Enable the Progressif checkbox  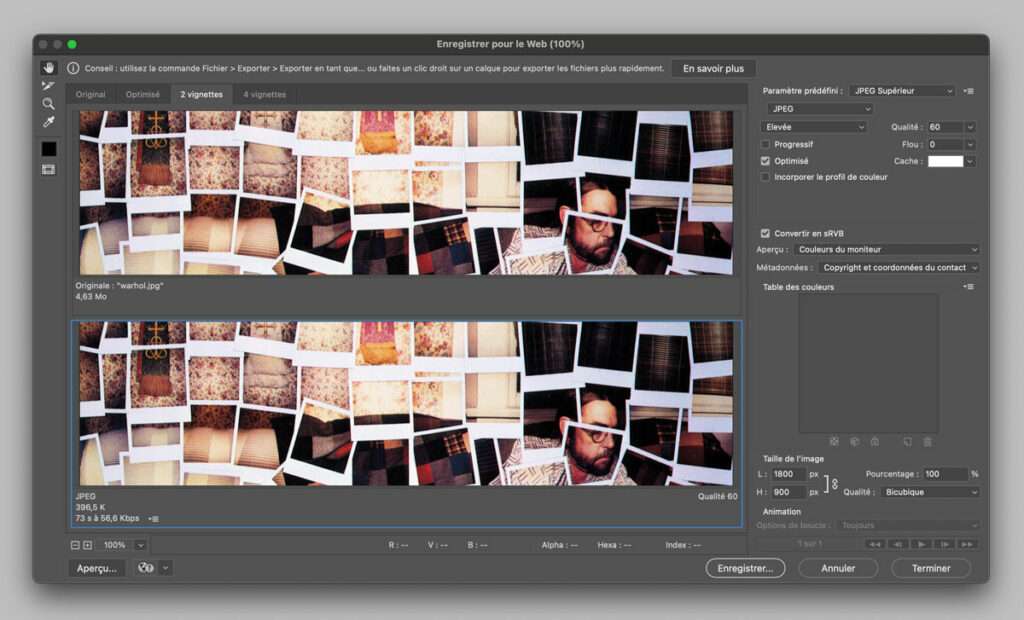(766, 144)
